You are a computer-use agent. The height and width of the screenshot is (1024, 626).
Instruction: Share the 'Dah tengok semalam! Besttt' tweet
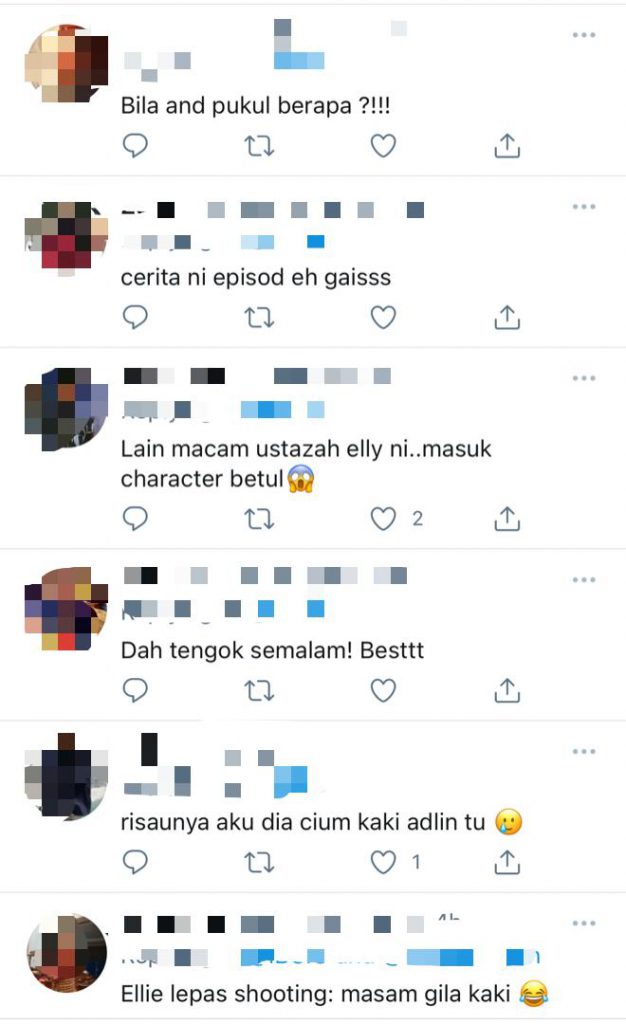tap(507, 690)
